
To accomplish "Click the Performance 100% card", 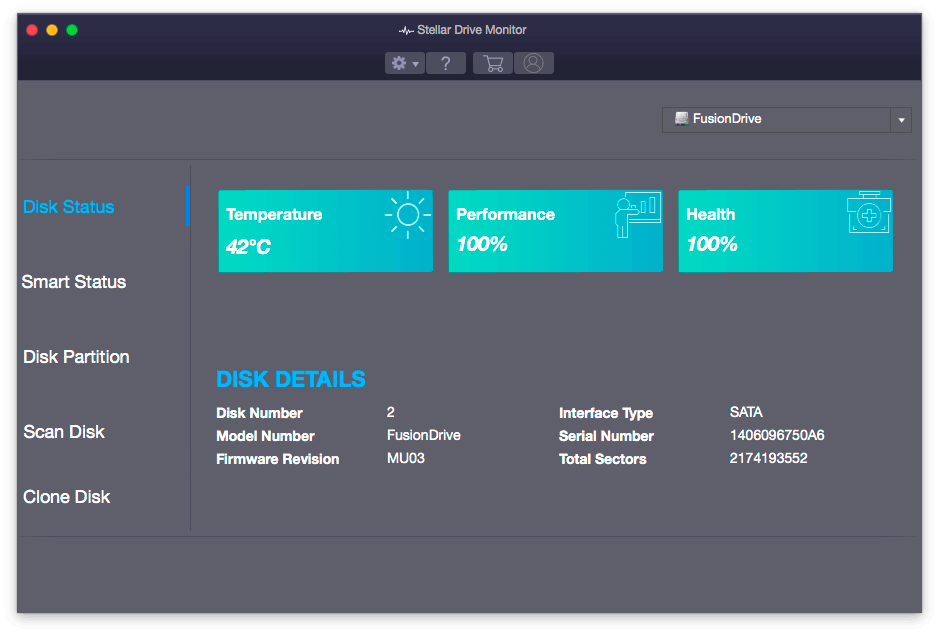I will [x=555, y=231].
